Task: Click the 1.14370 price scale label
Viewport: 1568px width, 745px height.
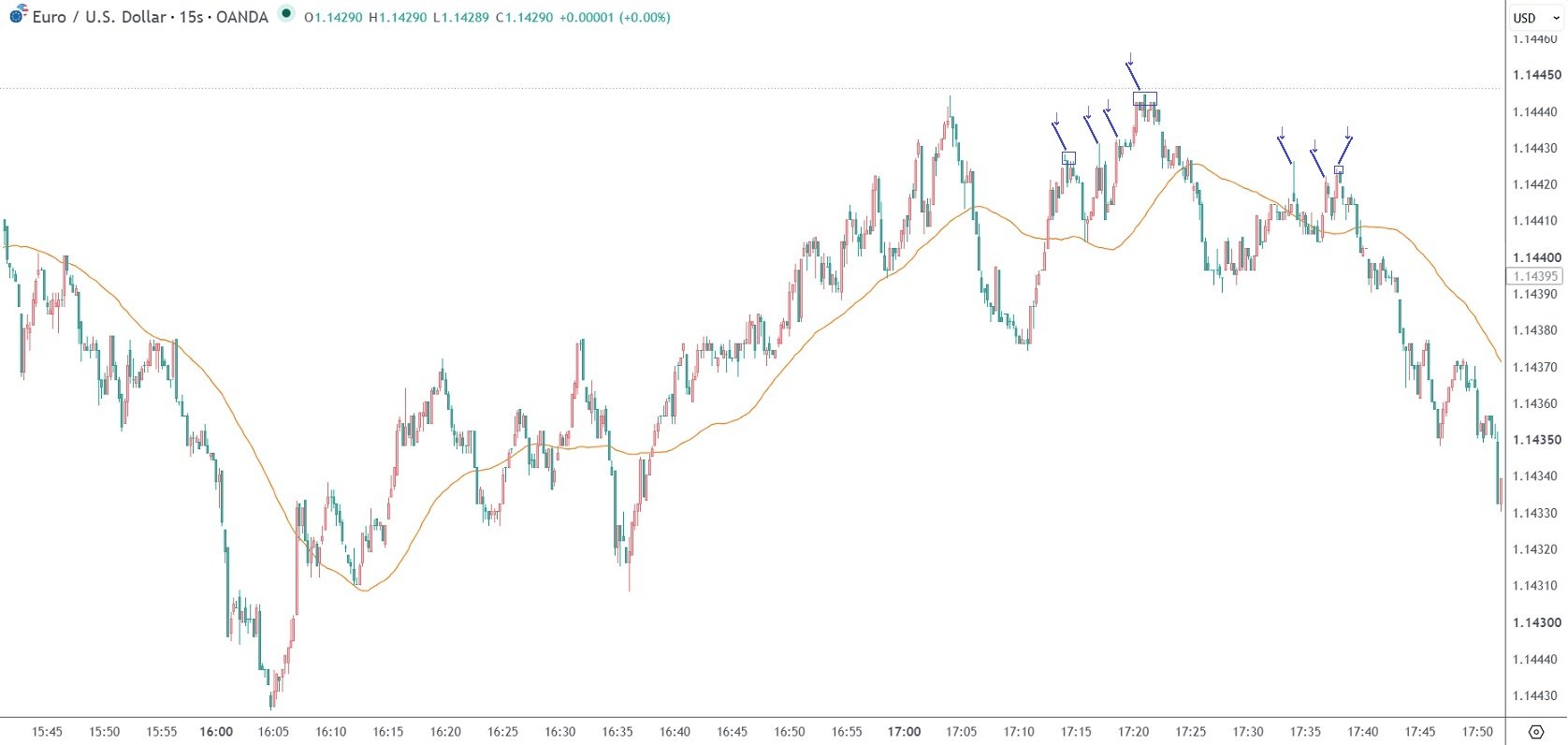Action: coord(1536,367)
